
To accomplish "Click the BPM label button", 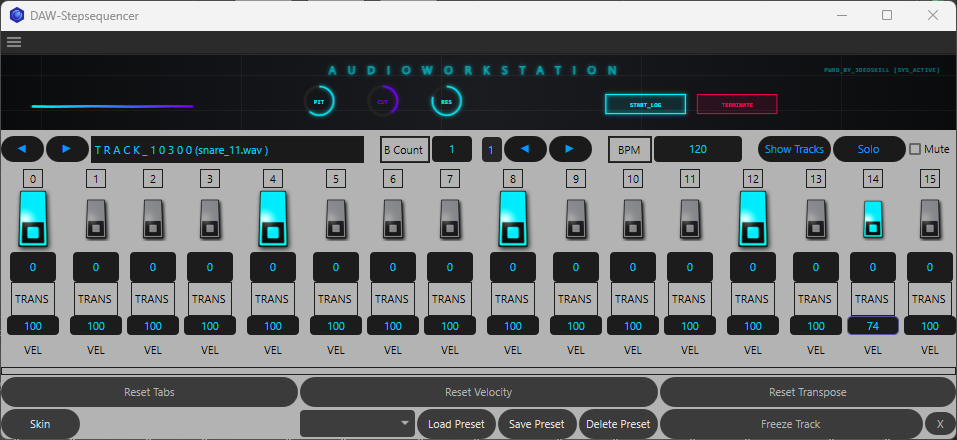I will [629, 150].
